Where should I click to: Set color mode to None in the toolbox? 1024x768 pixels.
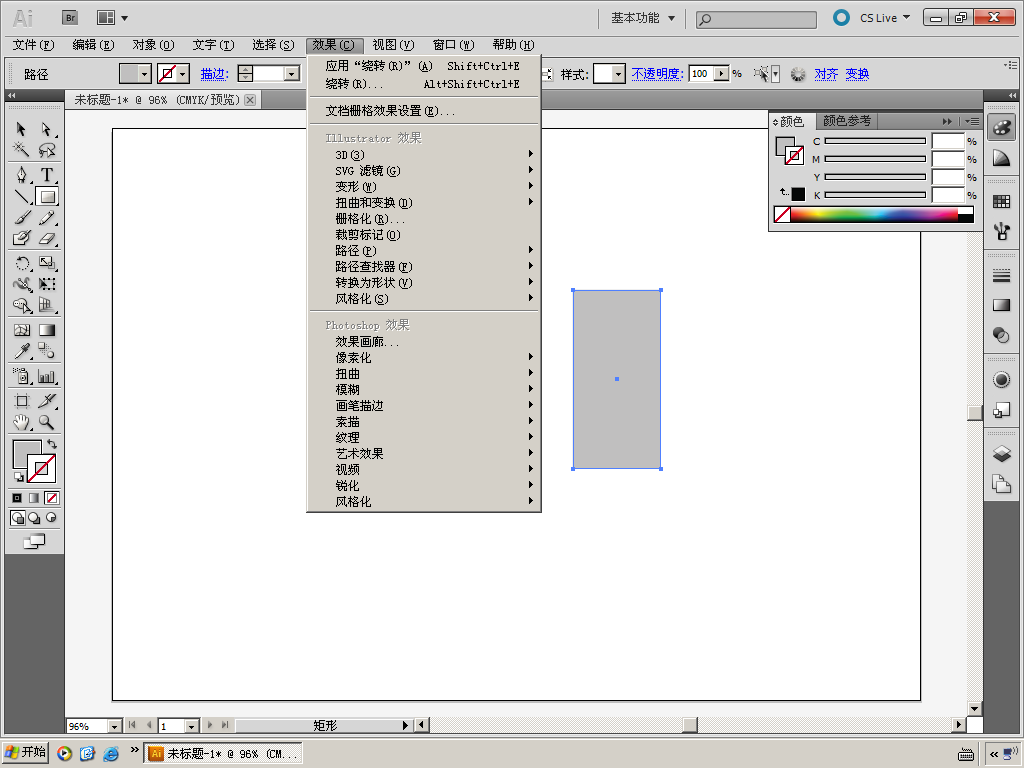(x=52, y=498)
